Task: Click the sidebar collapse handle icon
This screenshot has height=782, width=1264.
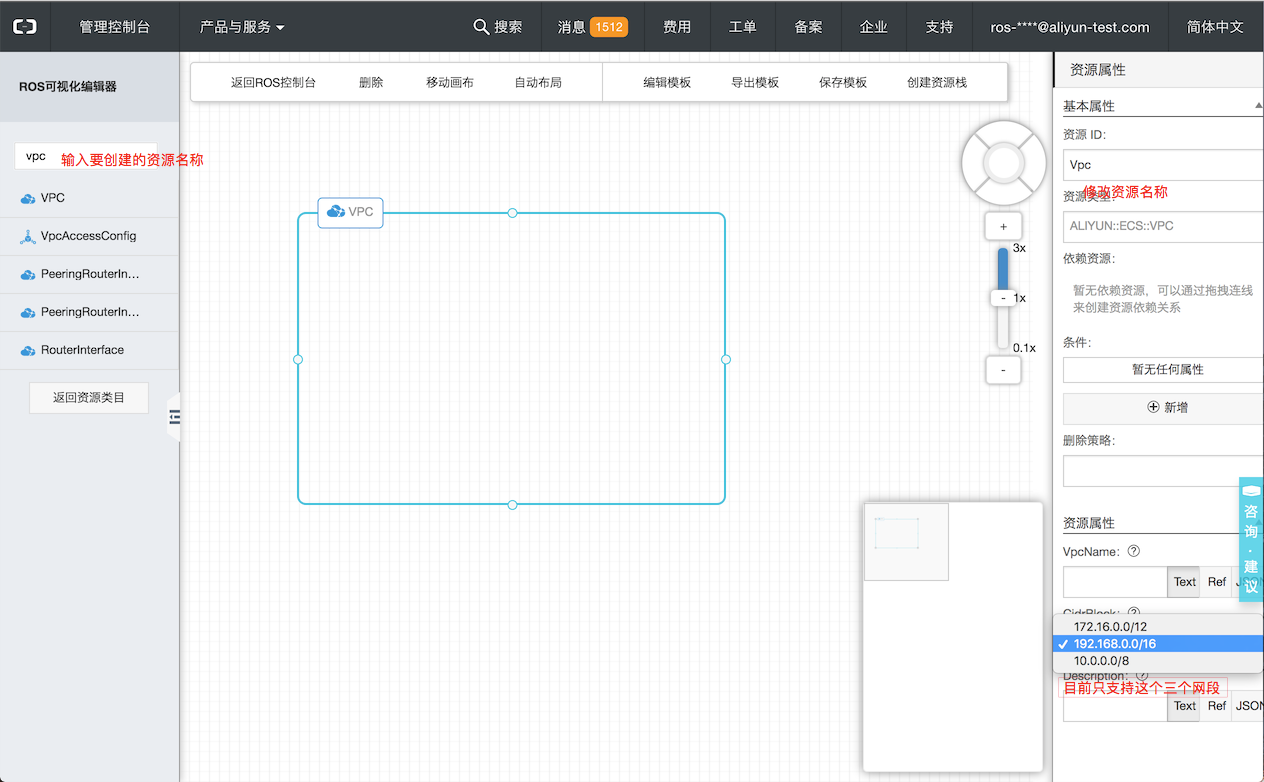Action: pos(174,417)
